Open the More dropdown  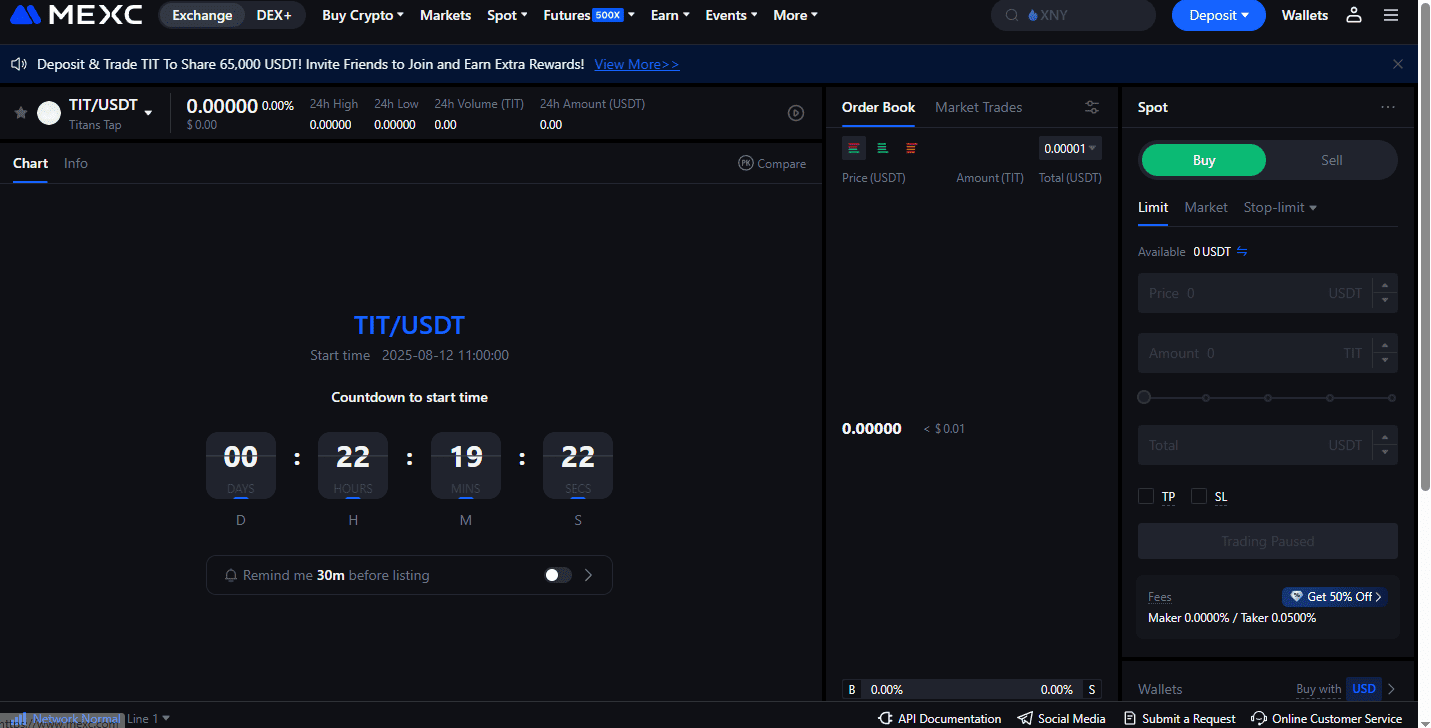[795, 15]
